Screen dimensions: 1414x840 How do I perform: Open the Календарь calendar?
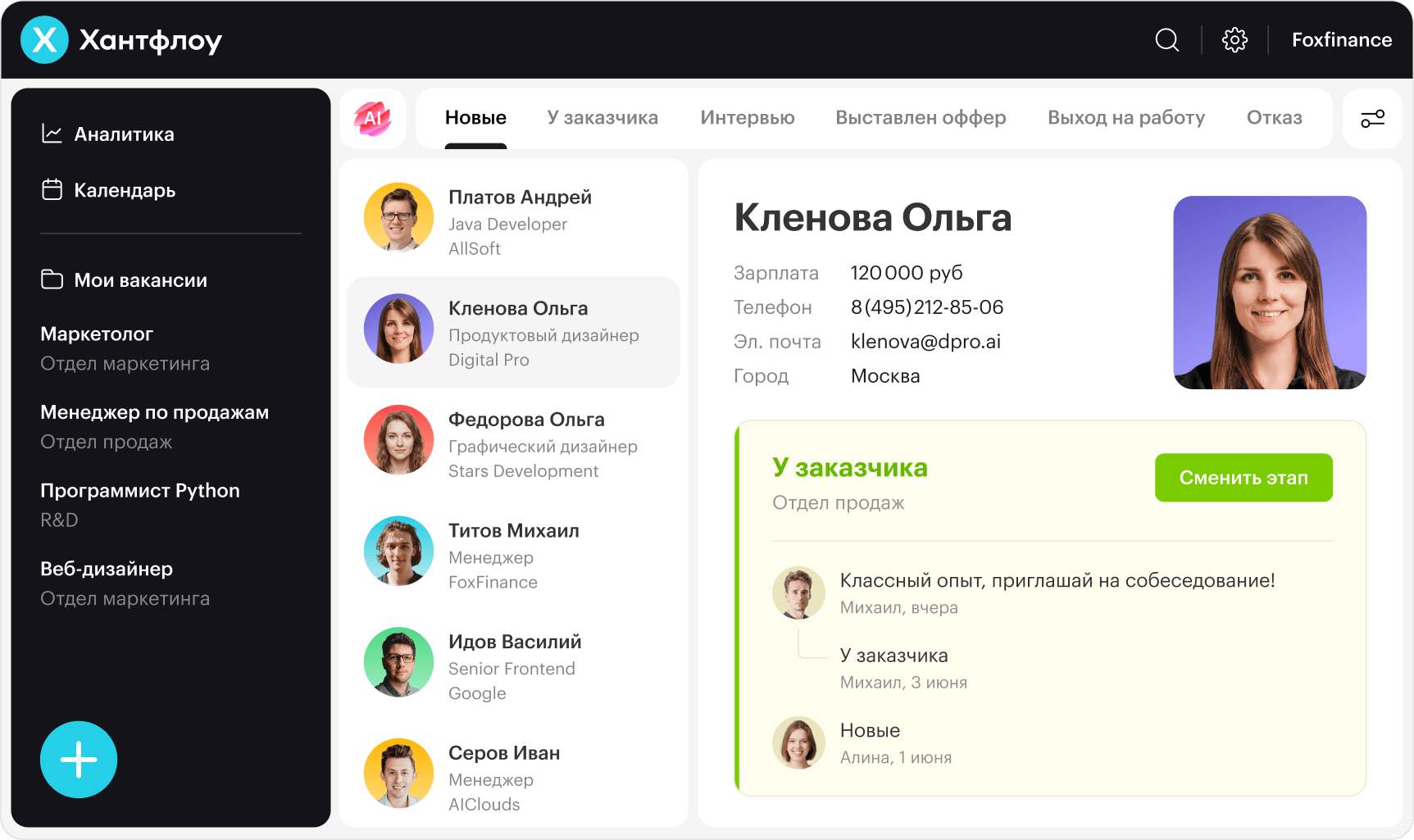tap(125, 190)
